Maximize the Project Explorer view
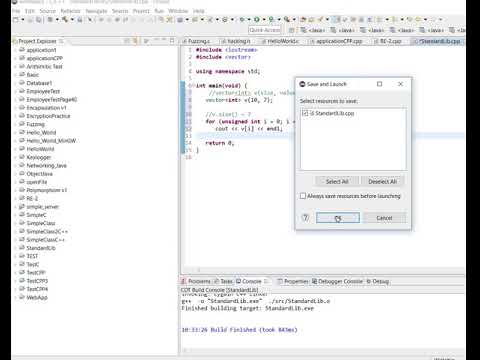Viewport: 480px width, 360px height. click(172, 41)
